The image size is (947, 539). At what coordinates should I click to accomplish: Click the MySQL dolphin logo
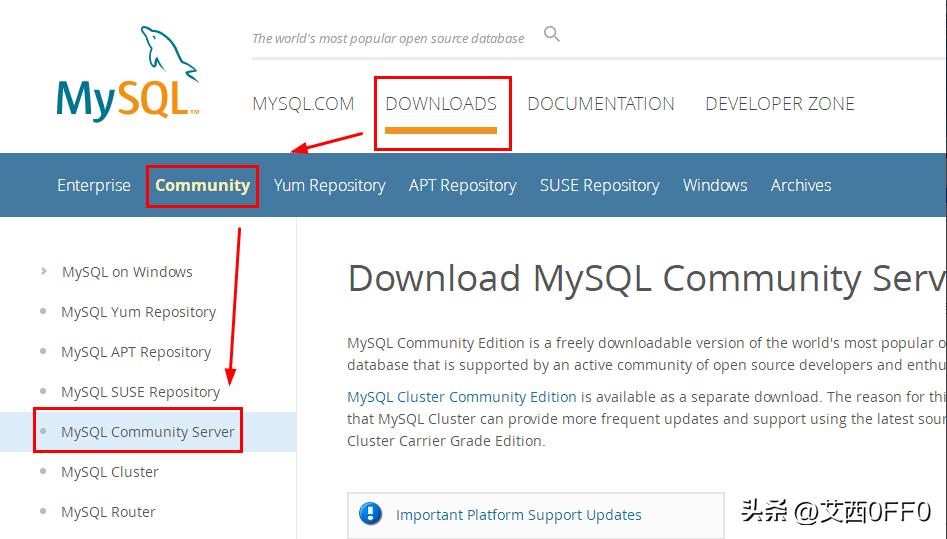[127, 73]
